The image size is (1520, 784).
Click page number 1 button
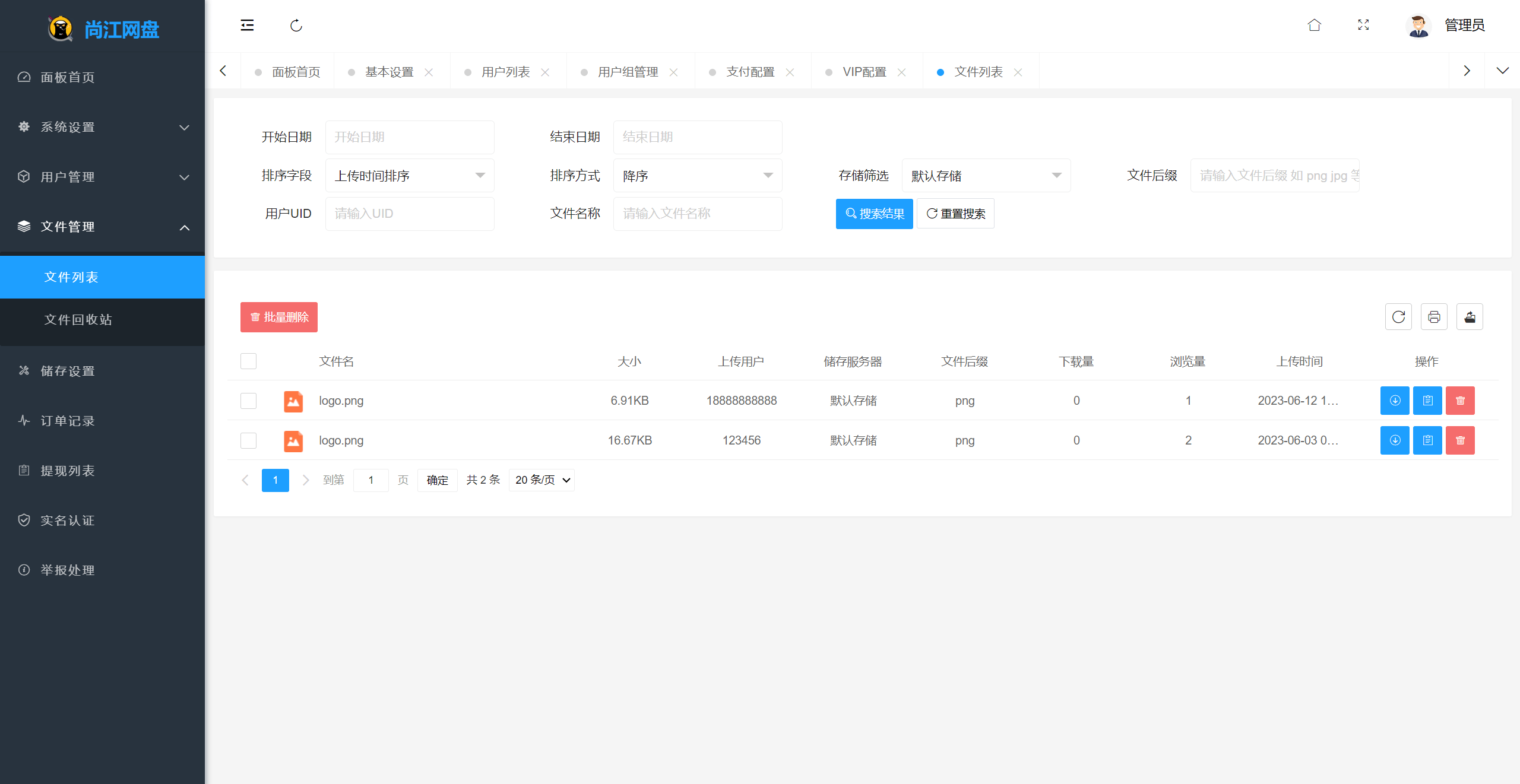(275, 480)
